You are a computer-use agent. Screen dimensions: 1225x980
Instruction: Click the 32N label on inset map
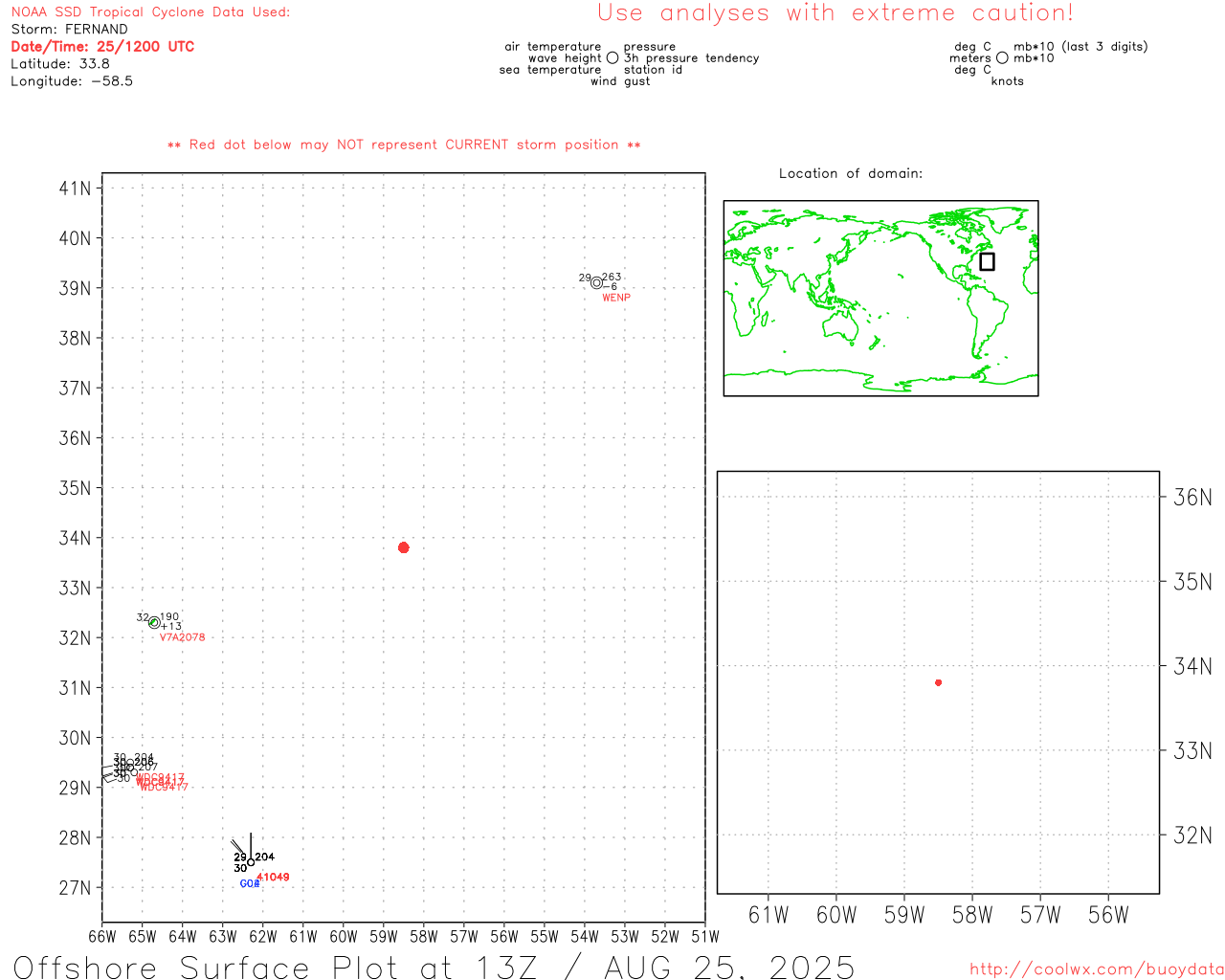[x=1192, y=835]
